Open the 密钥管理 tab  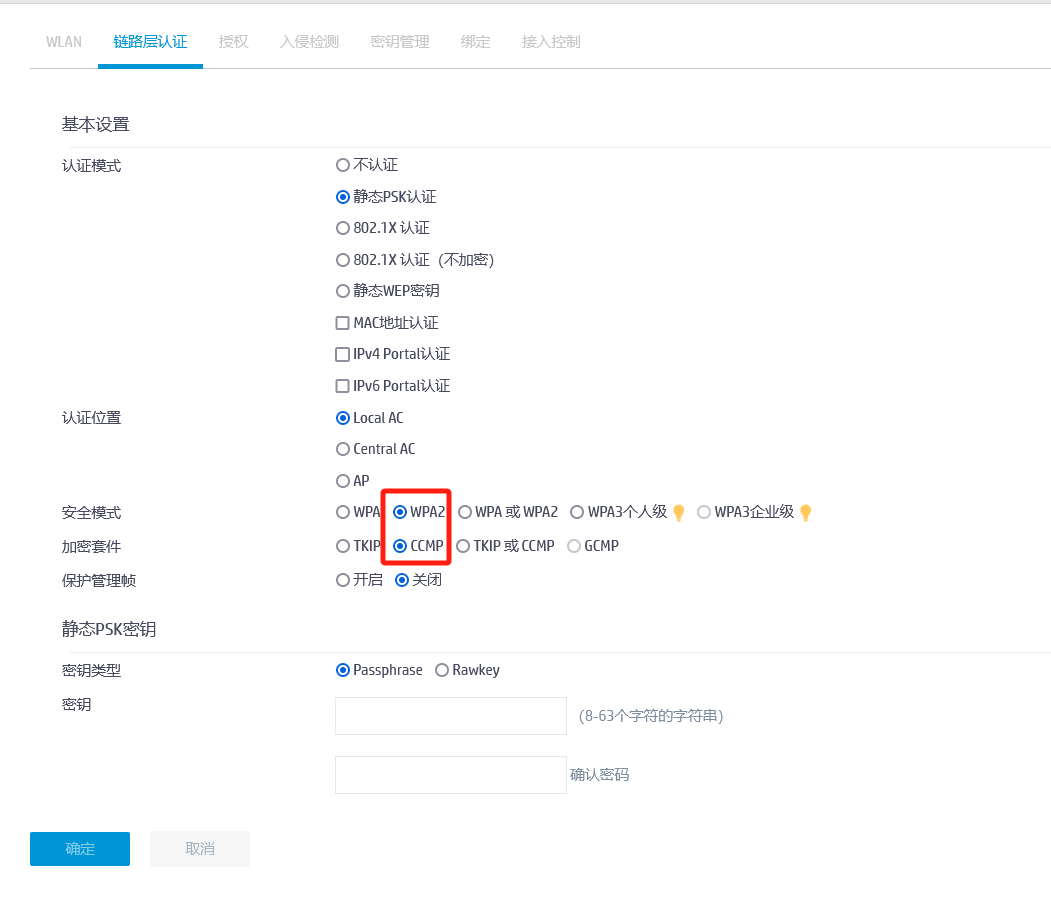coord(399,42)
